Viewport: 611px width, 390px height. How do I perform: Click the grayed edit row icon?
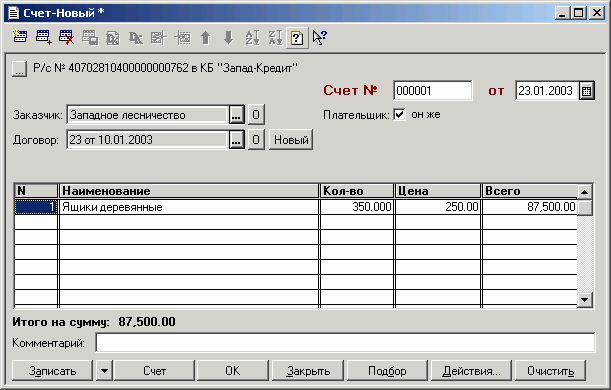[159, 37]
